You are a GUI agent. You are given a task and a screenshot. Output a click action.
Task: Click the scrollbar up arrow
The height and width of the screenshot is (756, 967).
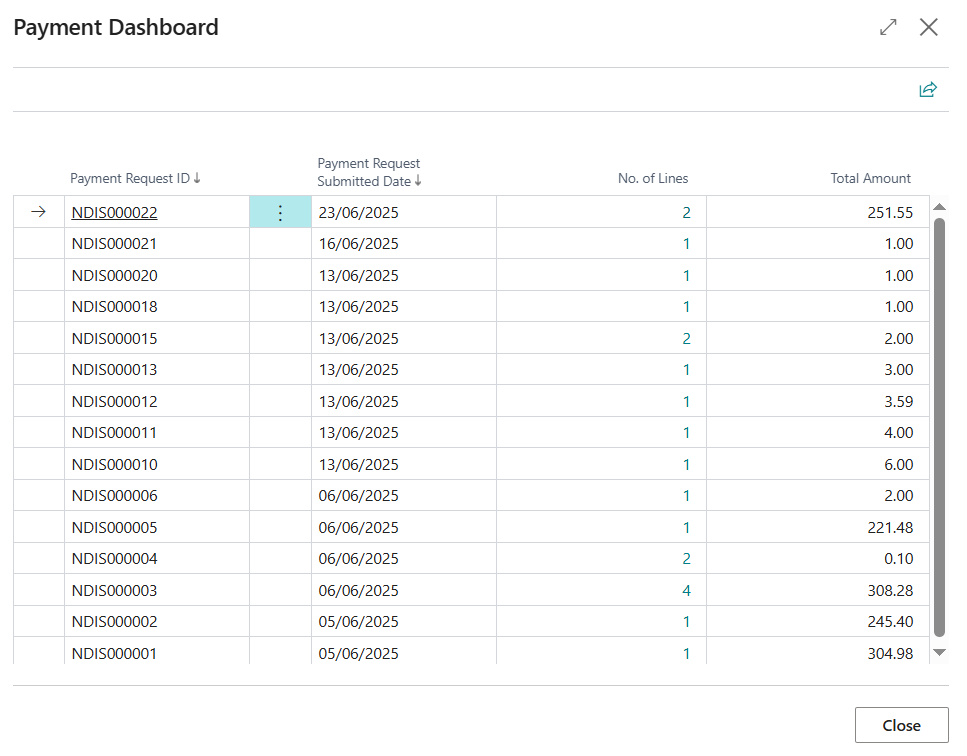point(939,207)
